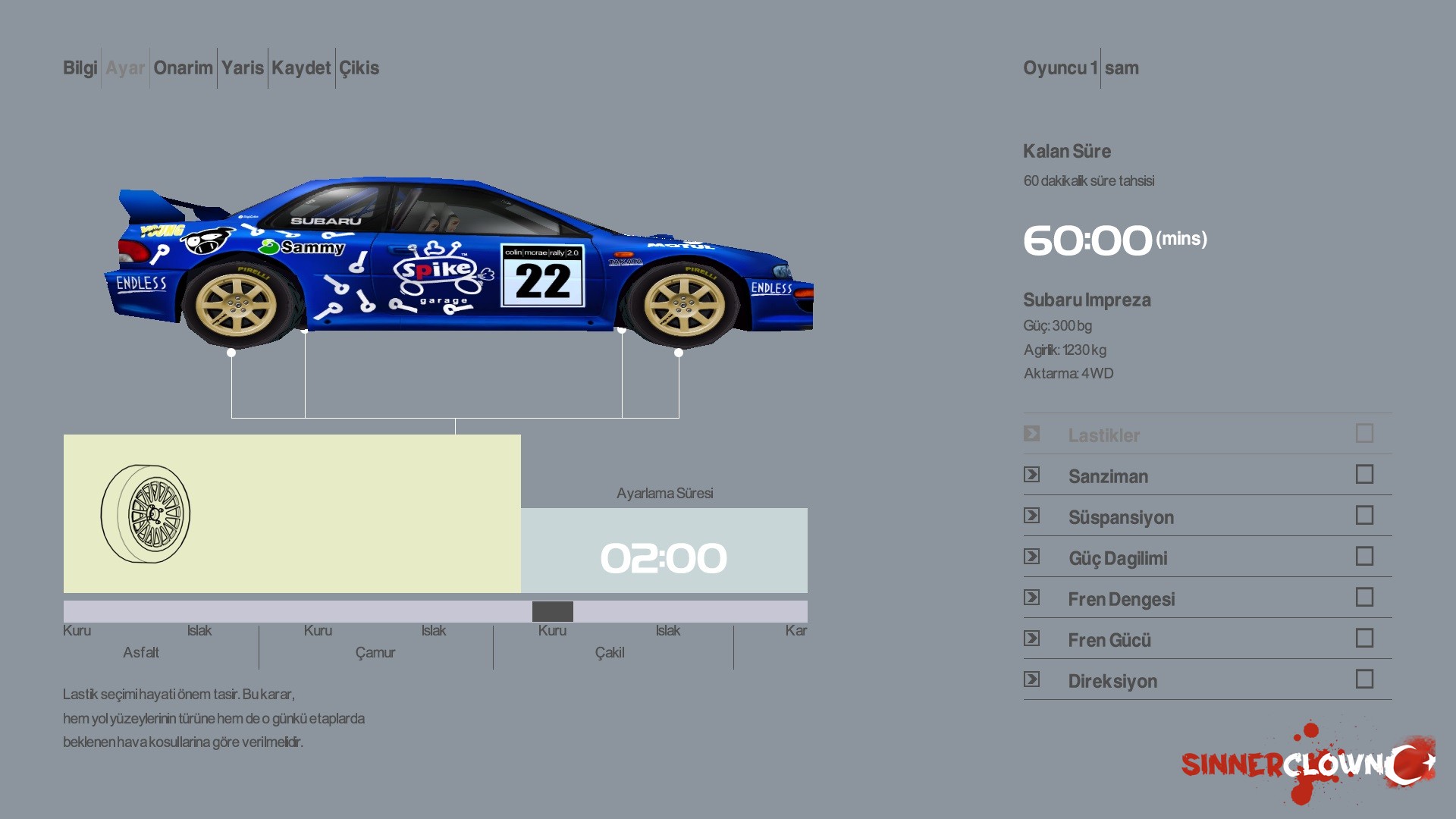This screenshot has height=819, width=1456.
Task: Open Süspansiyon settings
Action: click(1207, 516)
